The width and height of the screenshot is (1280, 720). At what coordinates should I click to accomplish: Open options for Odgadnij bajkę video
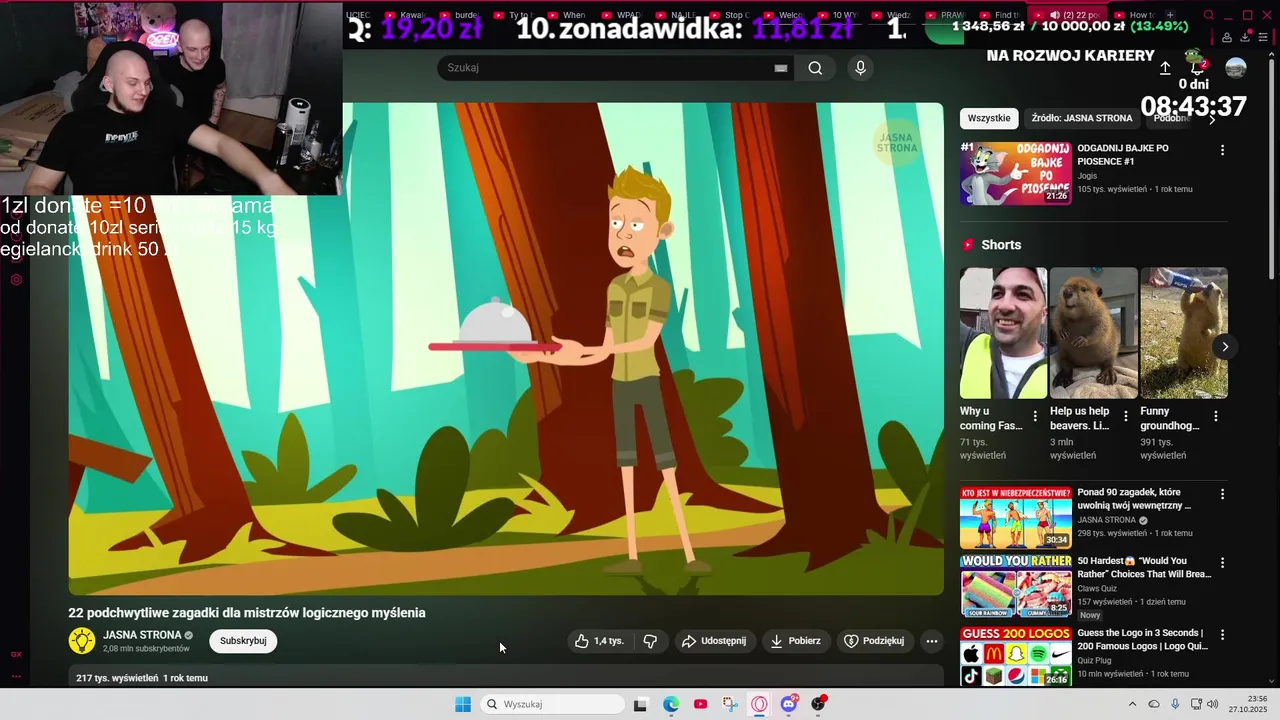[1222, 150]
